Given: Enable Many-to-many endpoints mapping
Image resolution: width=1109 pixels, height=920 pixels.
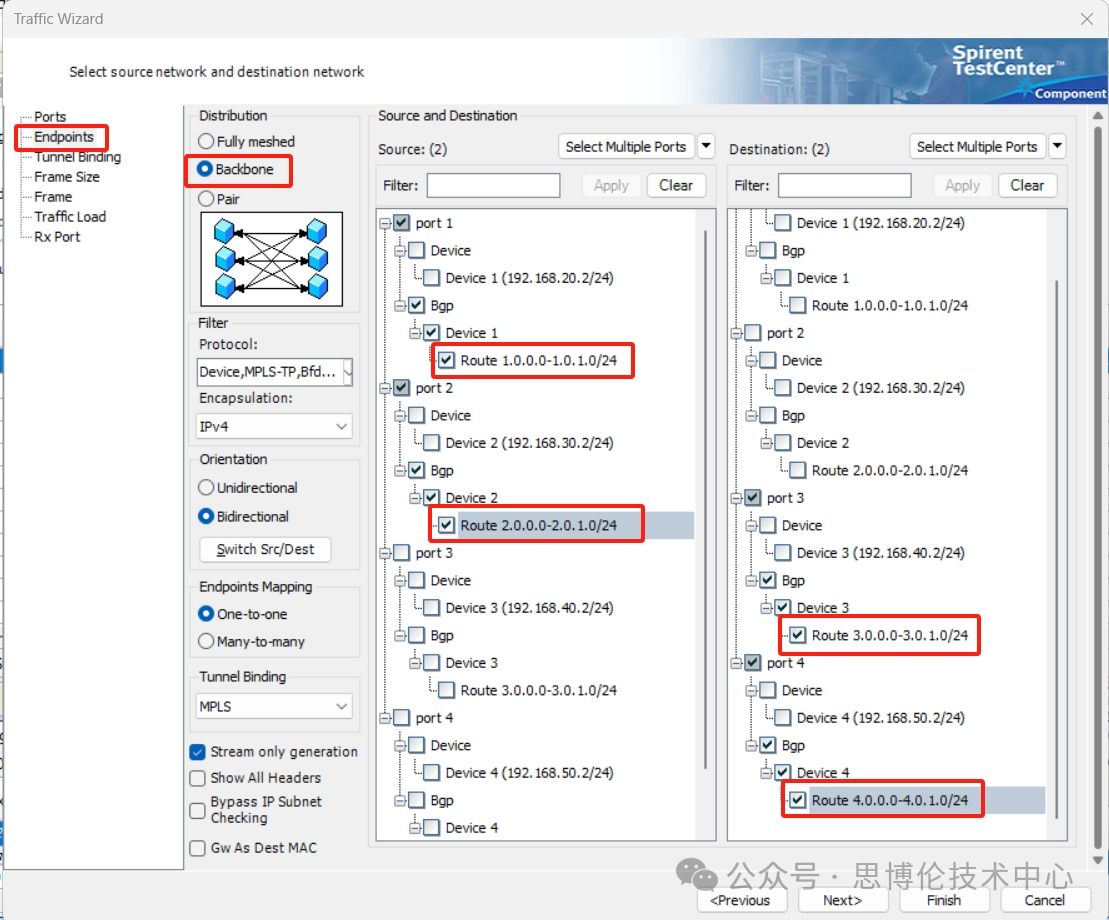Looking at the screenshot, I should coord(207,642).
